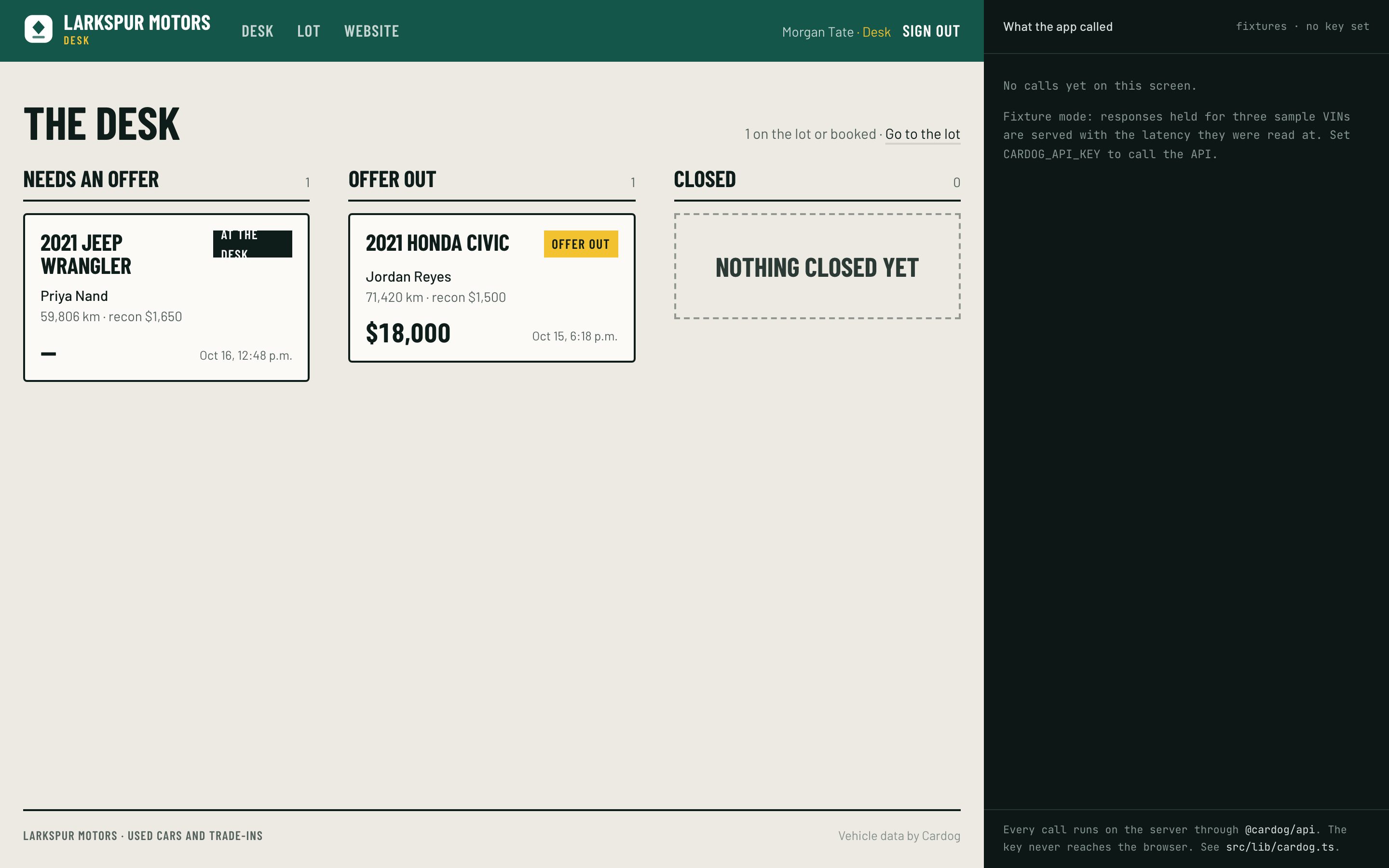This screenshot has width=1389, height=868.
Task: Follow the 'Go to the lot' link
Action: pos(922,135)
